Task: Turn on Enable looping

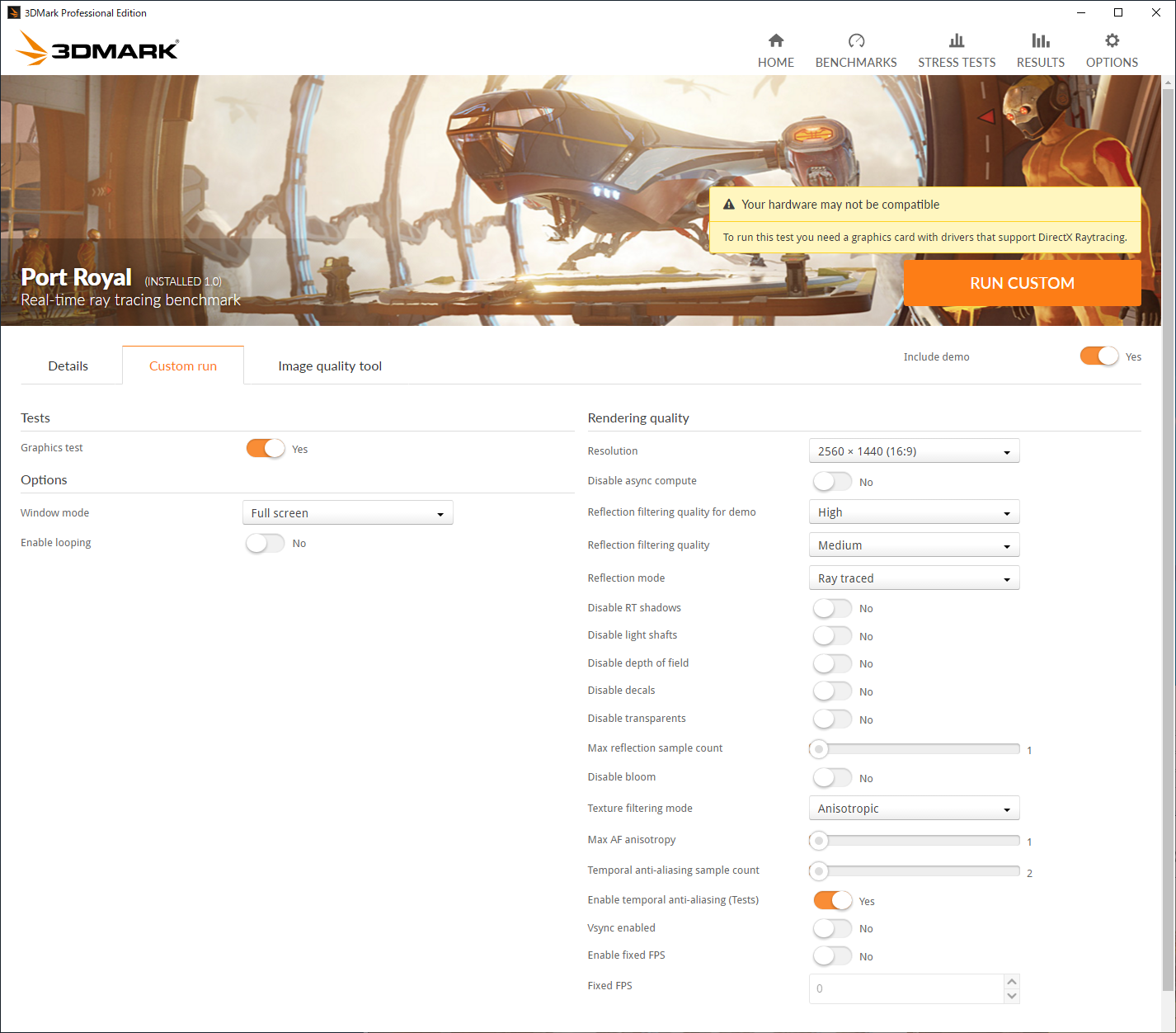Action: [x=266, y=543]
